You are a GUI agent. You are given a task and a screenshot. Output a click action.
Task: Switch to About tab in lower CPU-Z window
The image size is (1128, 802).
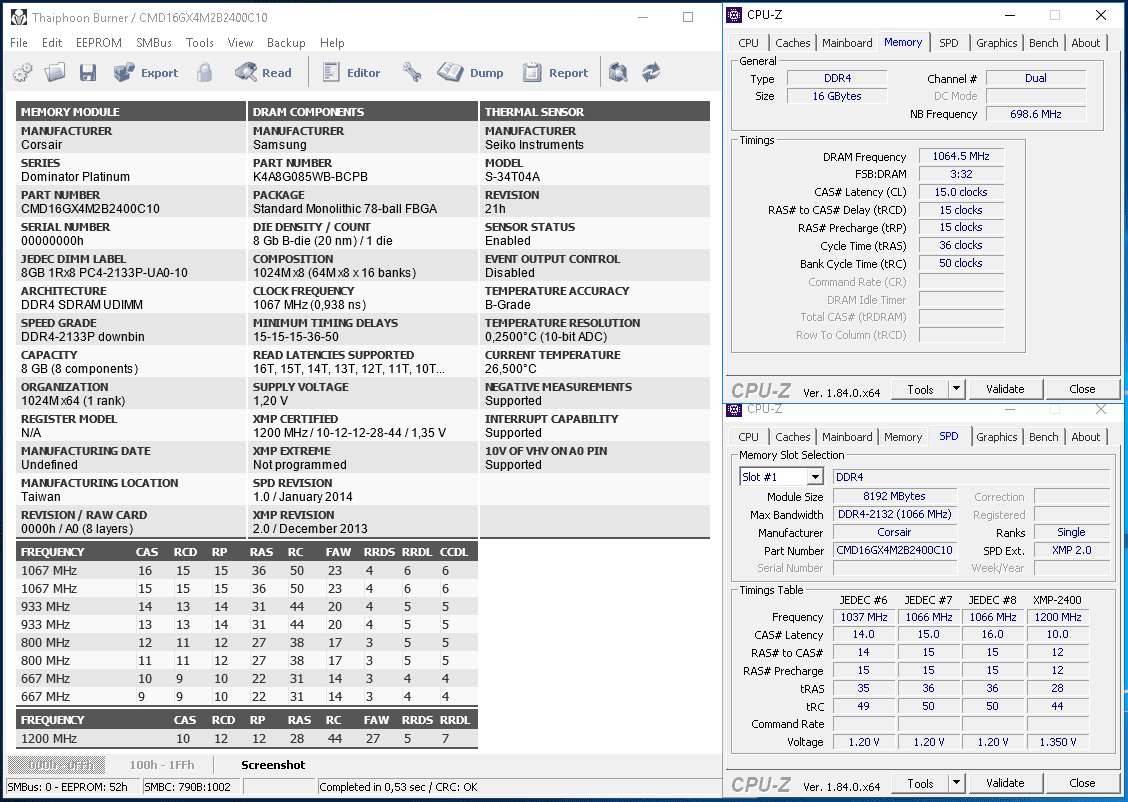1086,437
